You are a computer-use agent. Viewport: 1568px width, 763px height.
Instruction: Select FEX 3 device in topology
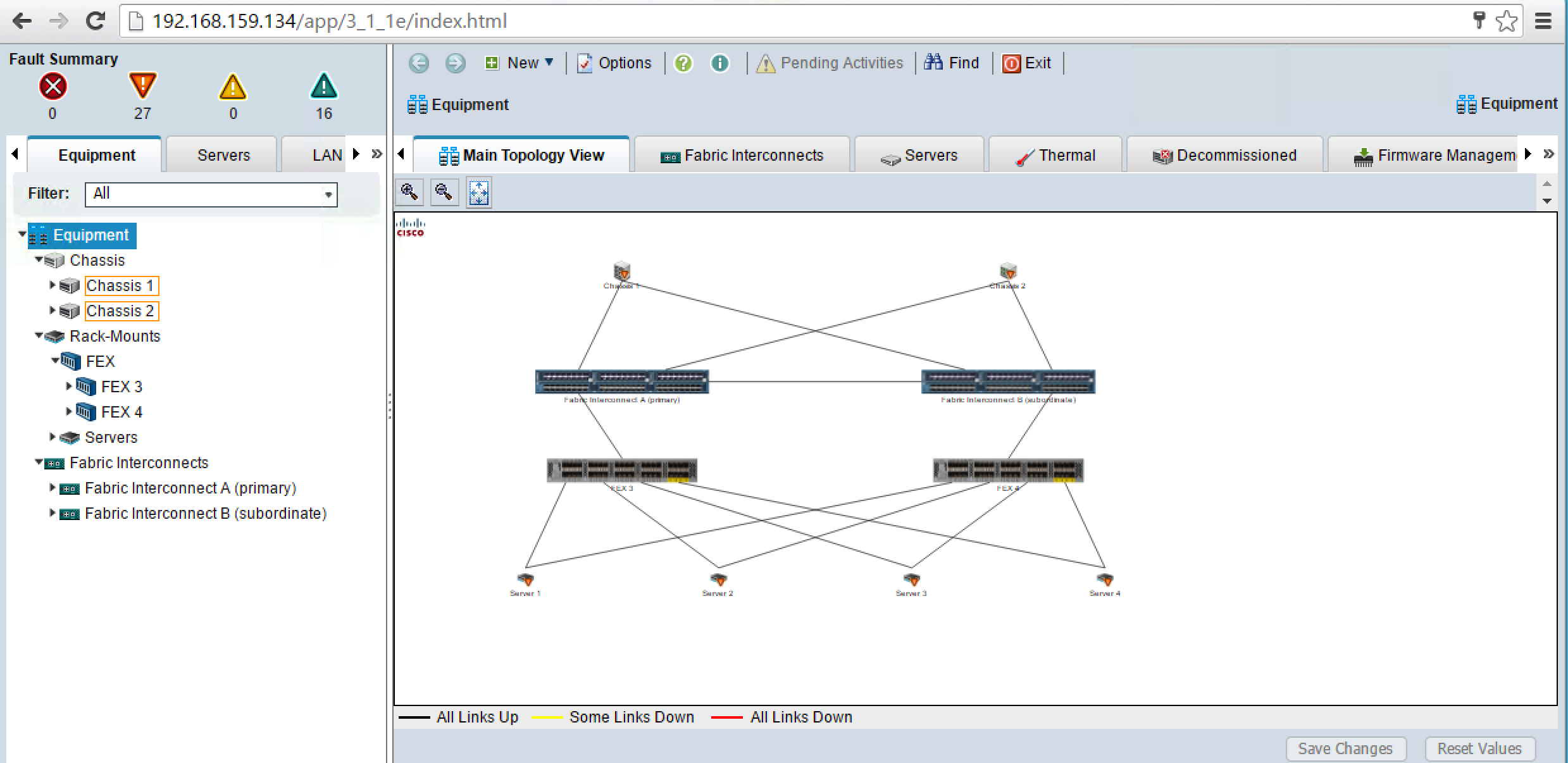(x=622, y=471)
